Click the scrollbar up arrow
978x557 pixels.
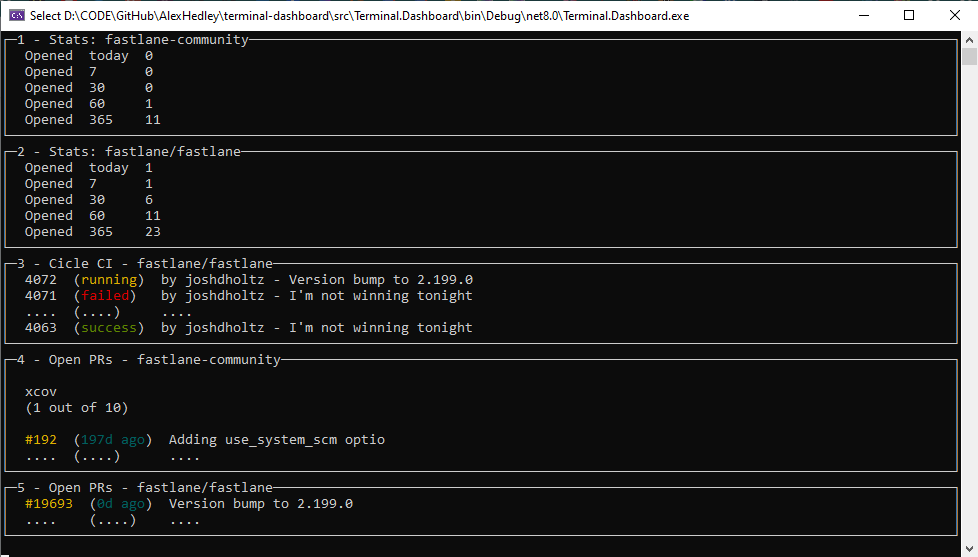tap(969, 40)
